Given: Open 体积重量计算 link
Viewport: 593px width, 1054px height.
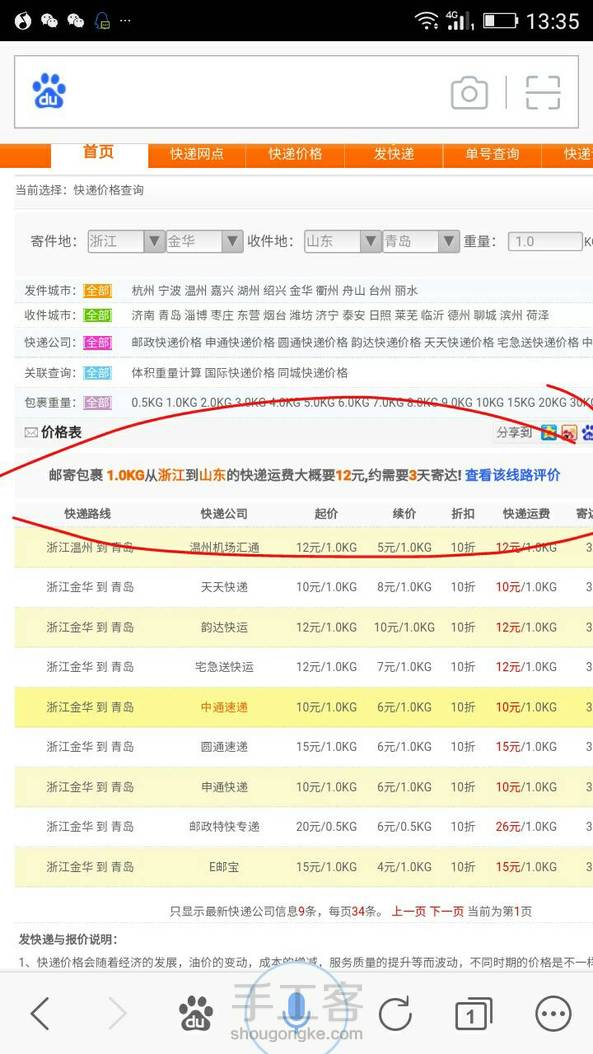Looking at the screenshot, I should pos(167,373).
